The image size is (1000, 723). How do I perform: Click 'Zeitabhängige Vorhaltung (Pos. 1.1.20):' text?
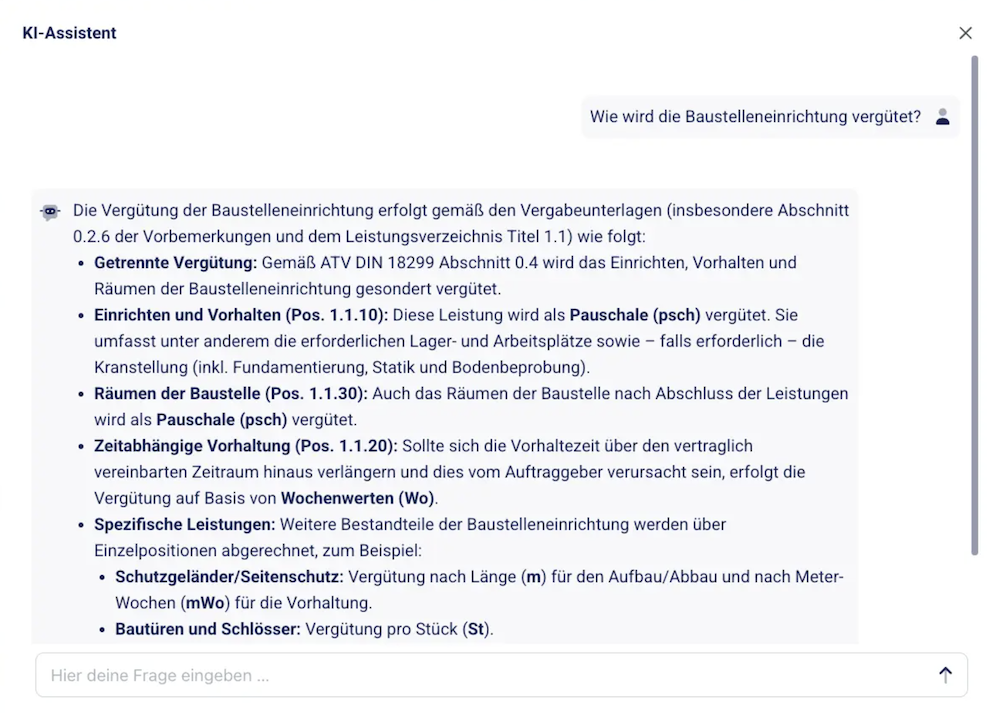[246, 445]
